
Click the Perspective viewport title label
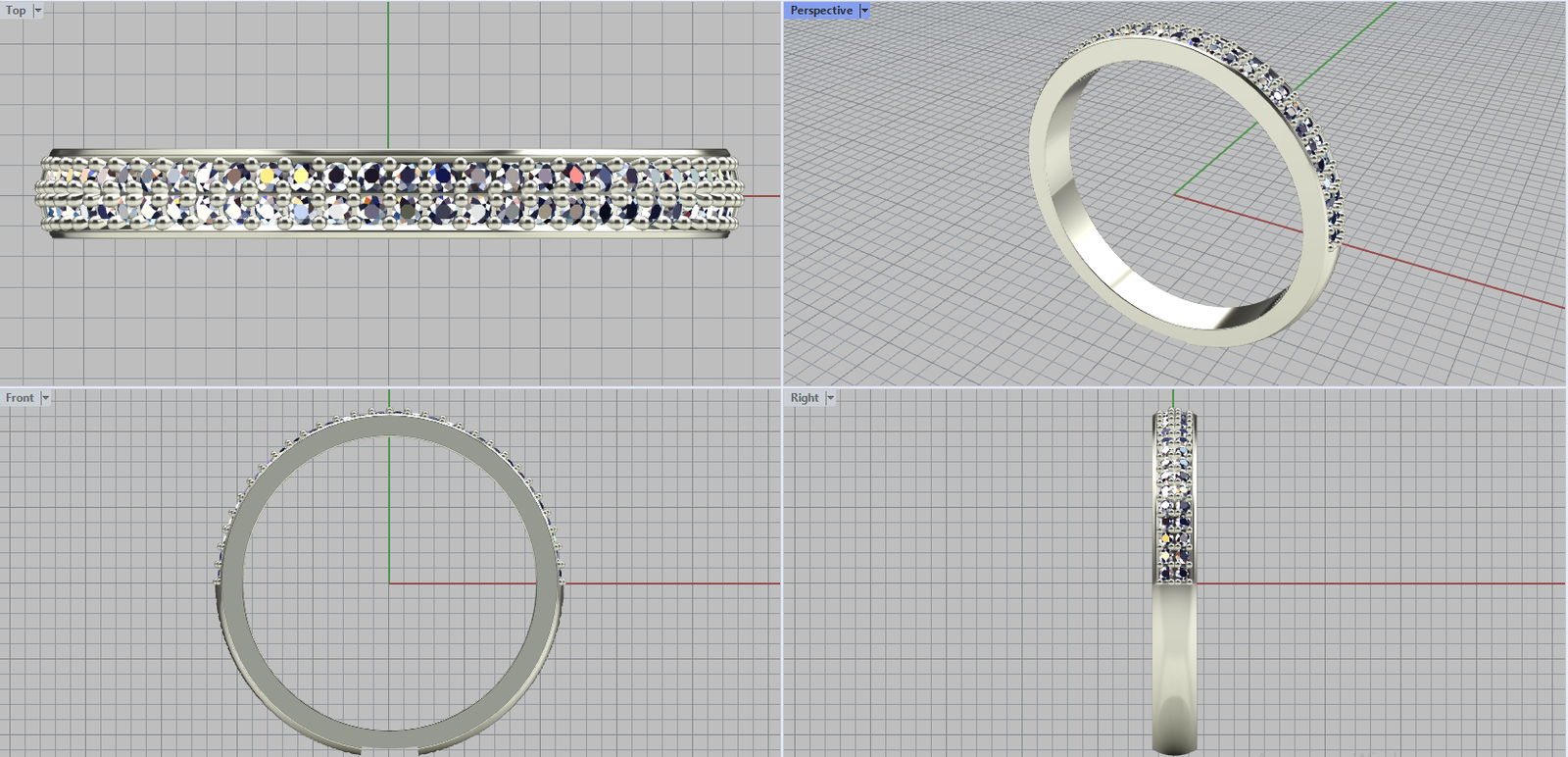pos(821,11)
